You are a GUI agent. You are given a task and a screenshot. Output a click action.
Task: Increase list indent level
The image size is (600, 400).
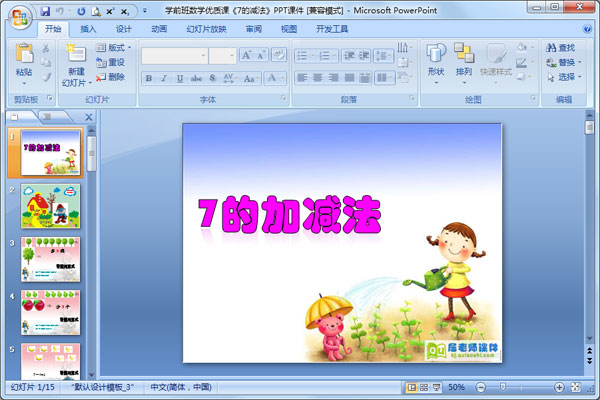point(364,56)
